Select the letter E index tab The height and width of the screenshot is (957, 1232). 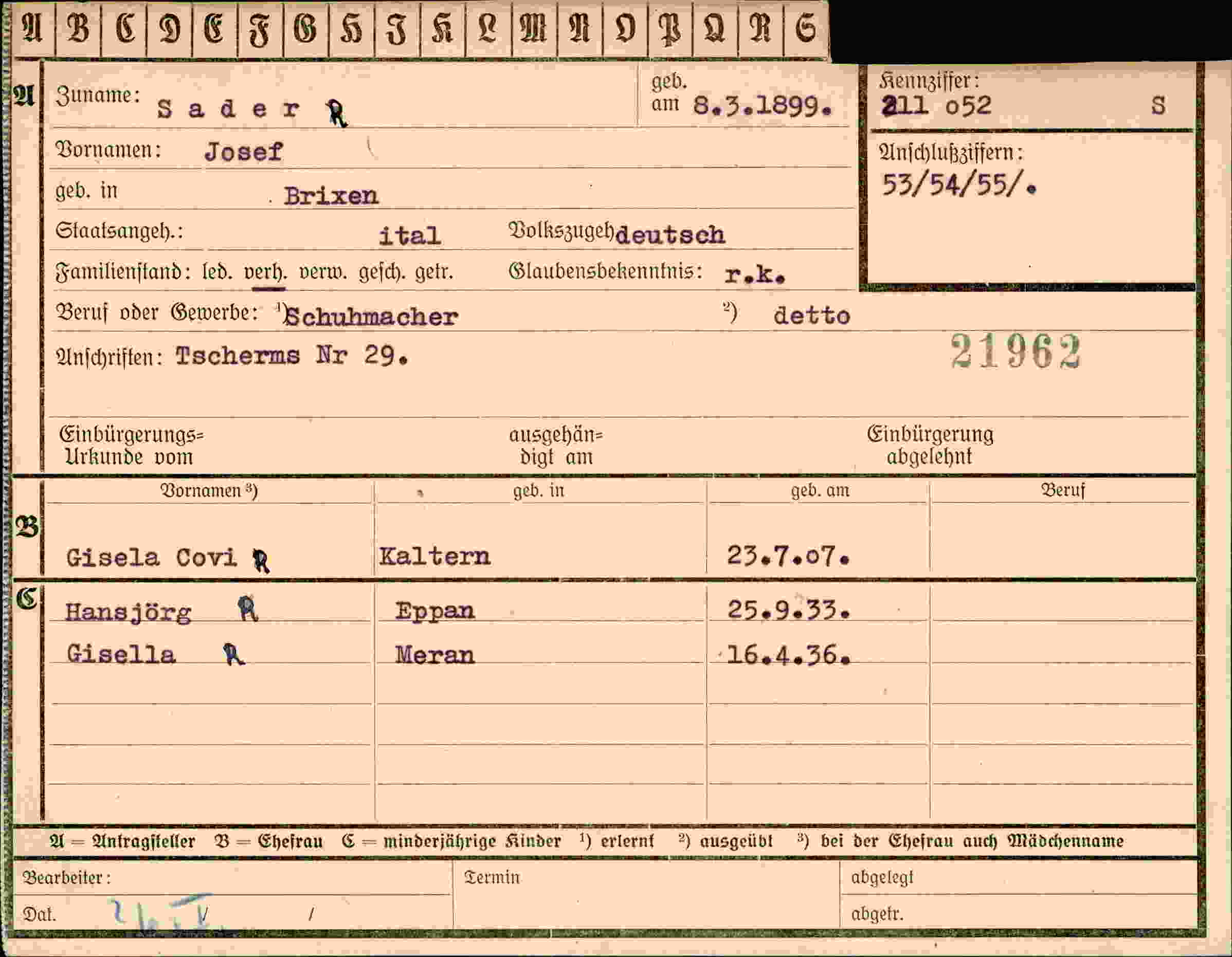point(215,28)
